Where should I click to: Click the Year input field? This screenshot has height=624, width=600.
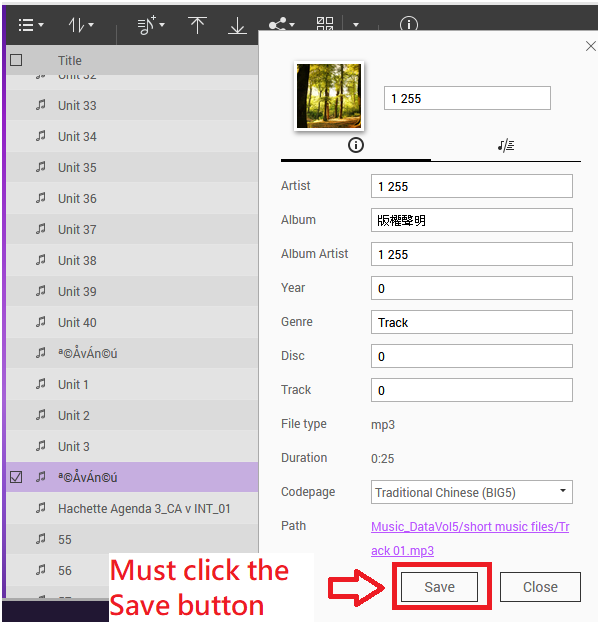pos(471,288)
